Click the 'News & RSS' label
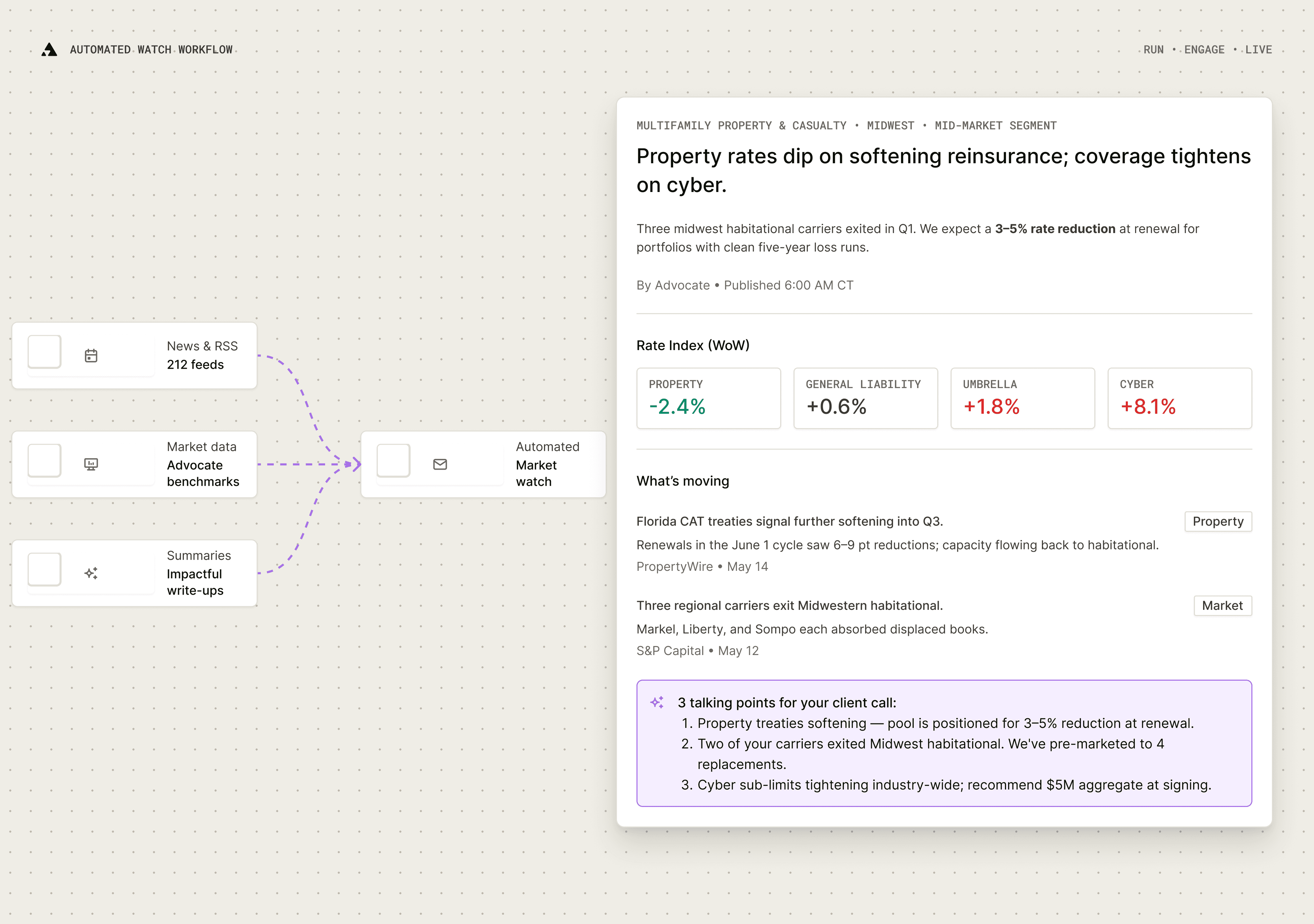The height and width of the screenshot is (924, 1314). pos(202,346)
